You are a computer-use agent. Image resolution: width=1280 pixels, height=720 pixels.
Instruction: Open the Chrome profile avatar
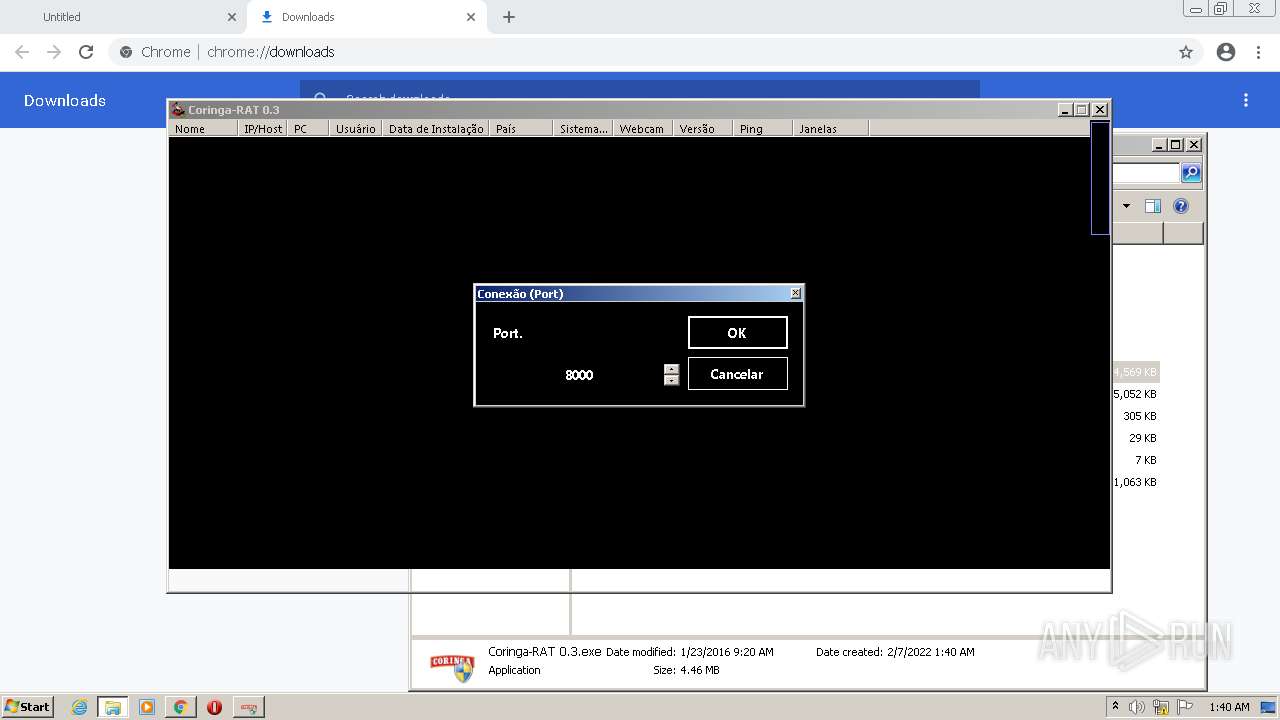click(1226, 52)
